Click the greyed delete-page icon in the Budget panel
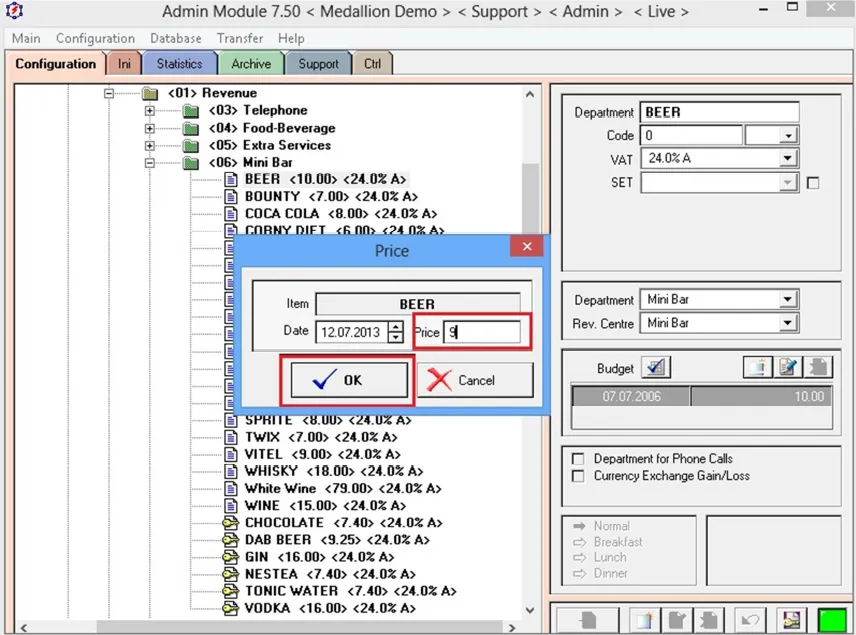Image resolution: width=856 pixels, height=635 pixels. (818, 367)
